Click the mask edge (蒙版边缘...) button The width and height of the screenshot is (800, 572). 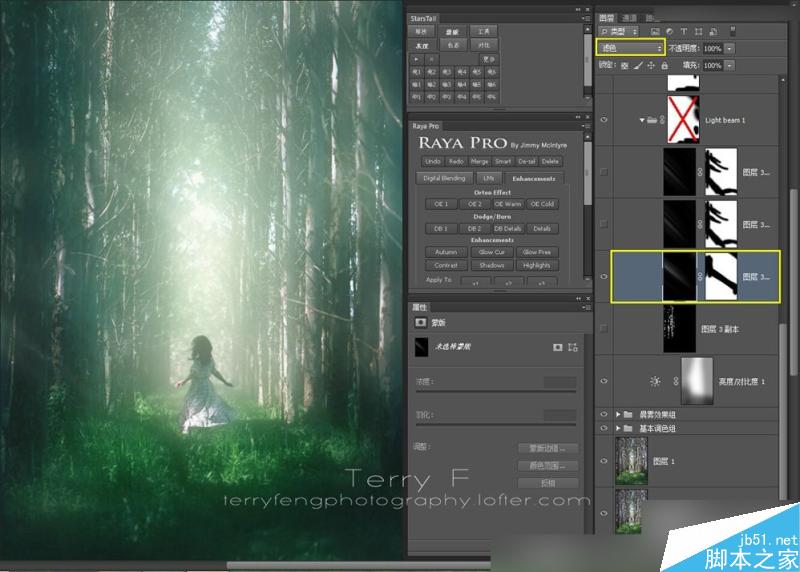pos(548,448)
